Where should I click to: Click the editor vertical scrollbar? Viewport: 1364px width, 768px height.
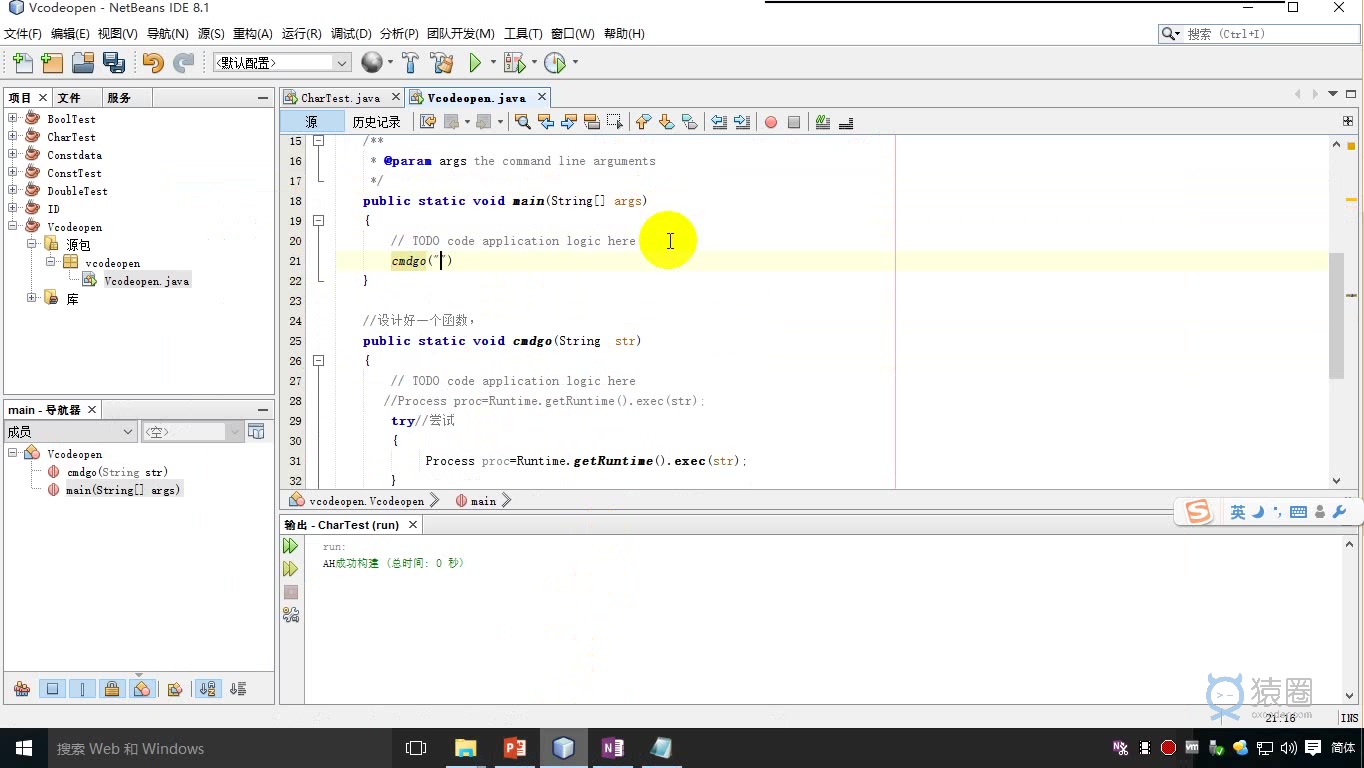[x=1337, y=316]
